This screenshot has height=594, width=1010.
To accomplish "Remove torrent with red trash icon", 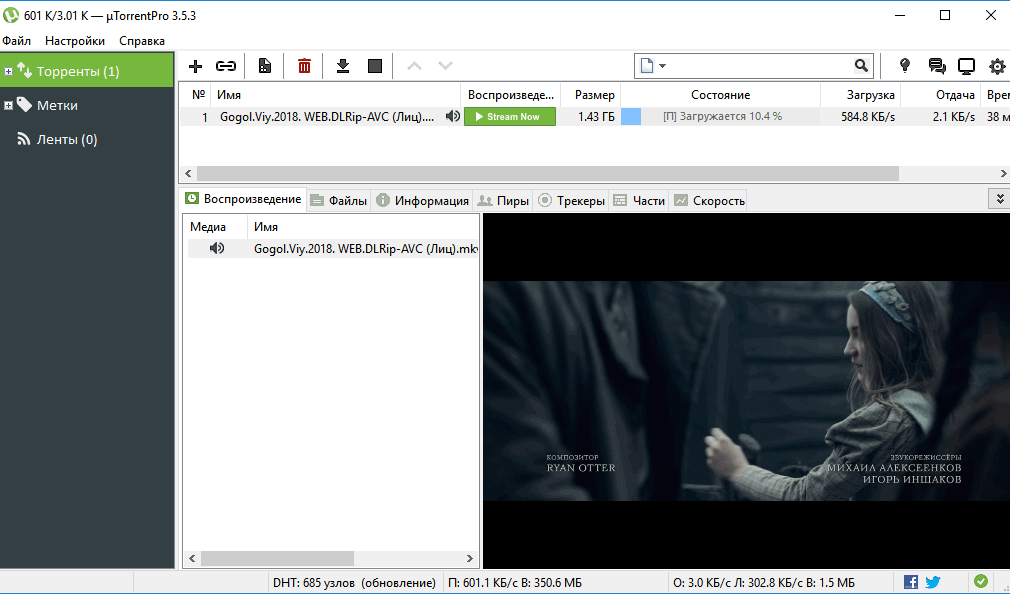I will 304,66.
